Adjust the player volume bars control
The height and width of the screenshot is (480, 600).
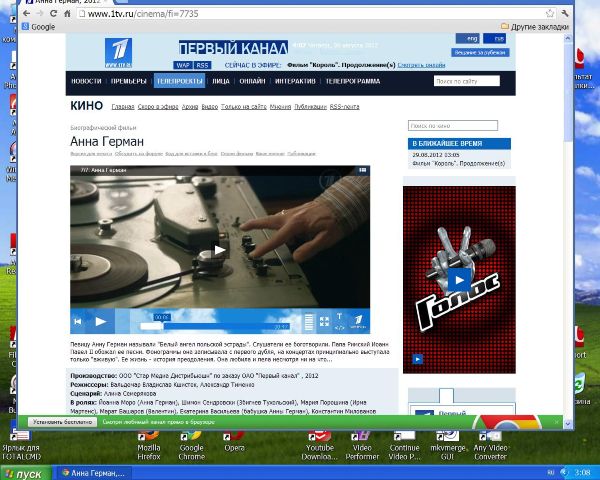pos(309,322)
